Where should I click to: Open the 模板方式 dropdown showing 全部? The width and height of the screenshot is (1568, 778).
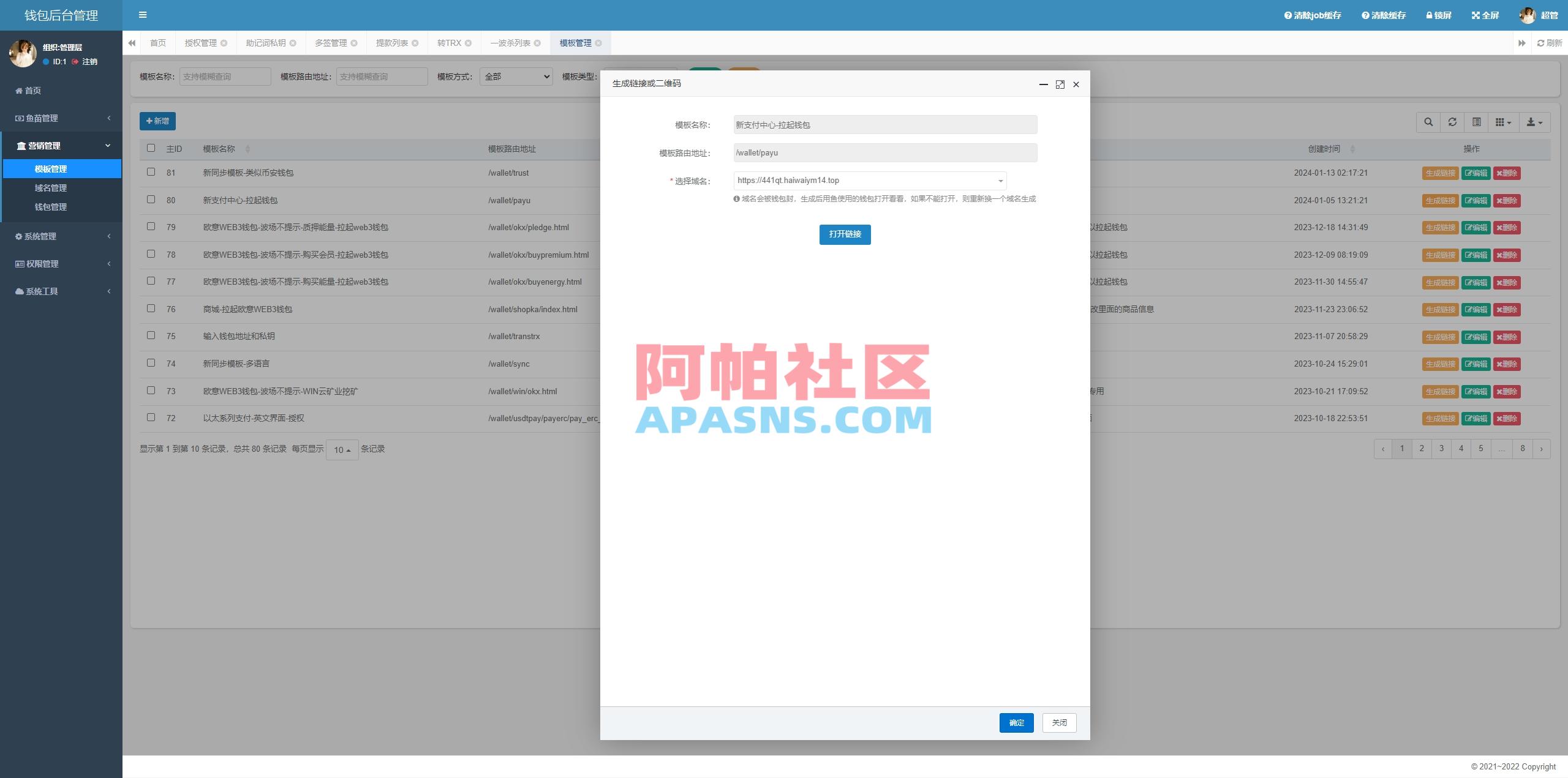tap(515, 76)
